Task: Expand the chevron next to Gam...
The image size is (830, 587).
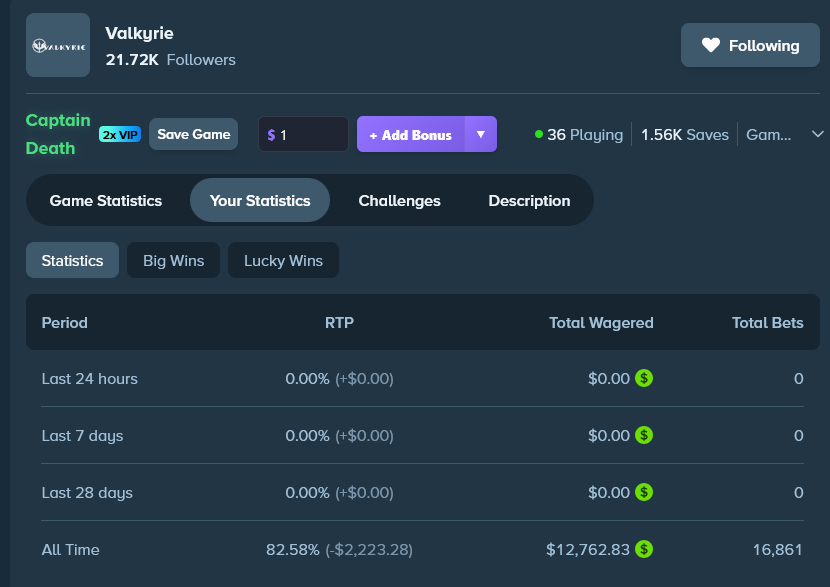Action: tap(818, 134)
